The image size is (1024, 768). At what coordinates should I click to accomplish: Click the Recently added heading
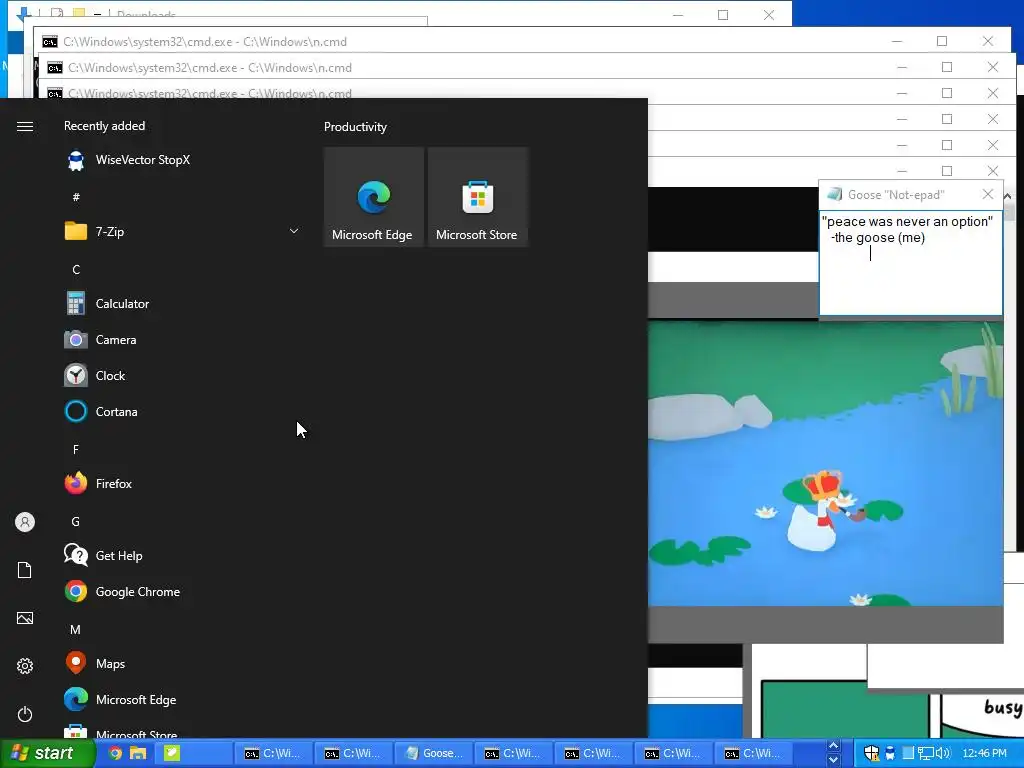tap(104, 126)
